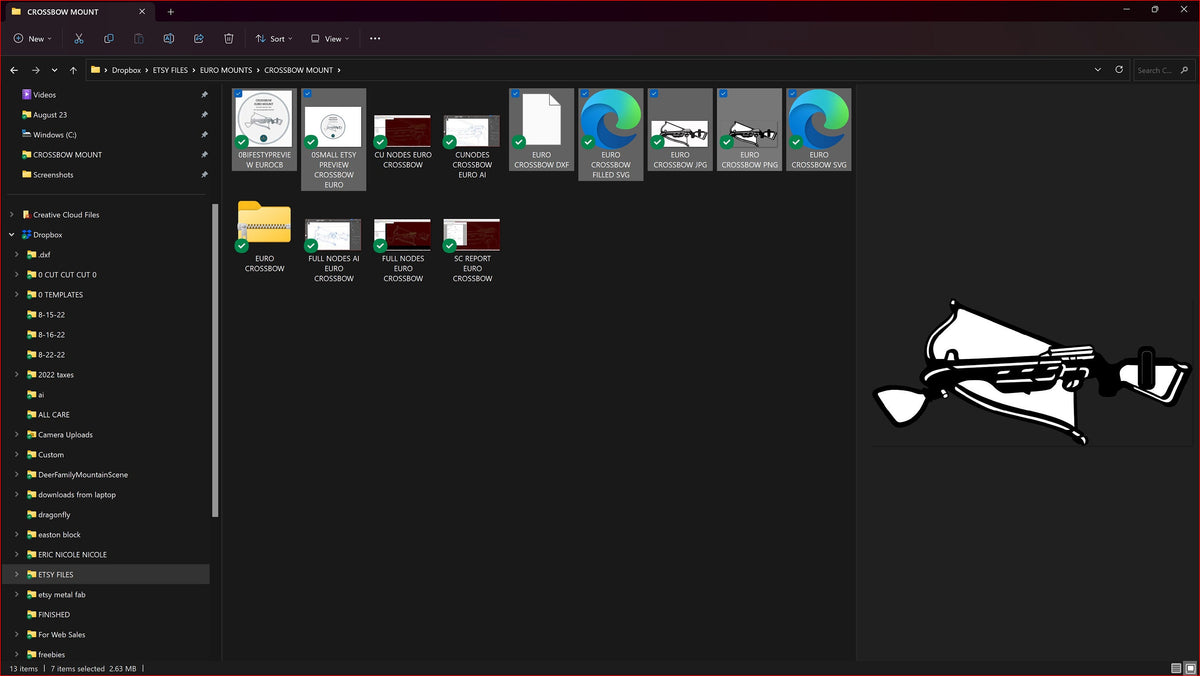The width and height of the screenshot is (1200, 676).
Task: Click the pin icon next to Screenshots
Action: point(204,175)
